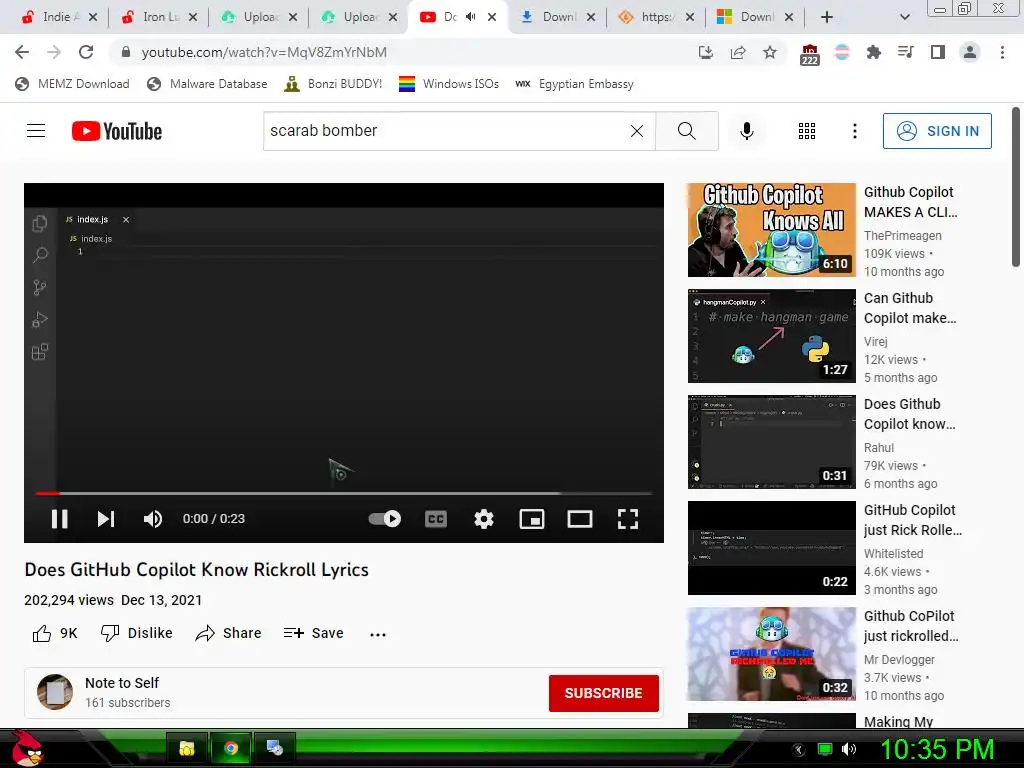The height and width of the screenshot is (768, 1024).
Task: Bookmark this page with the star
Action: [x=770, y=52]
